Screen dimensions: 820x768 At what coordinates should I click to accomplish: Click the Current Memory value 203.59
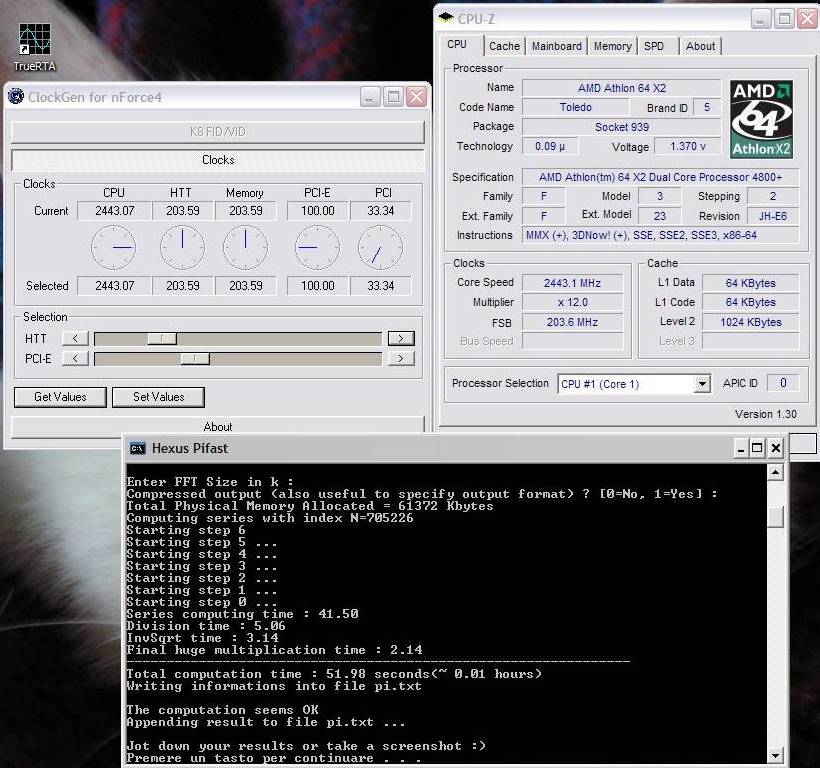[x=246, y=211]
